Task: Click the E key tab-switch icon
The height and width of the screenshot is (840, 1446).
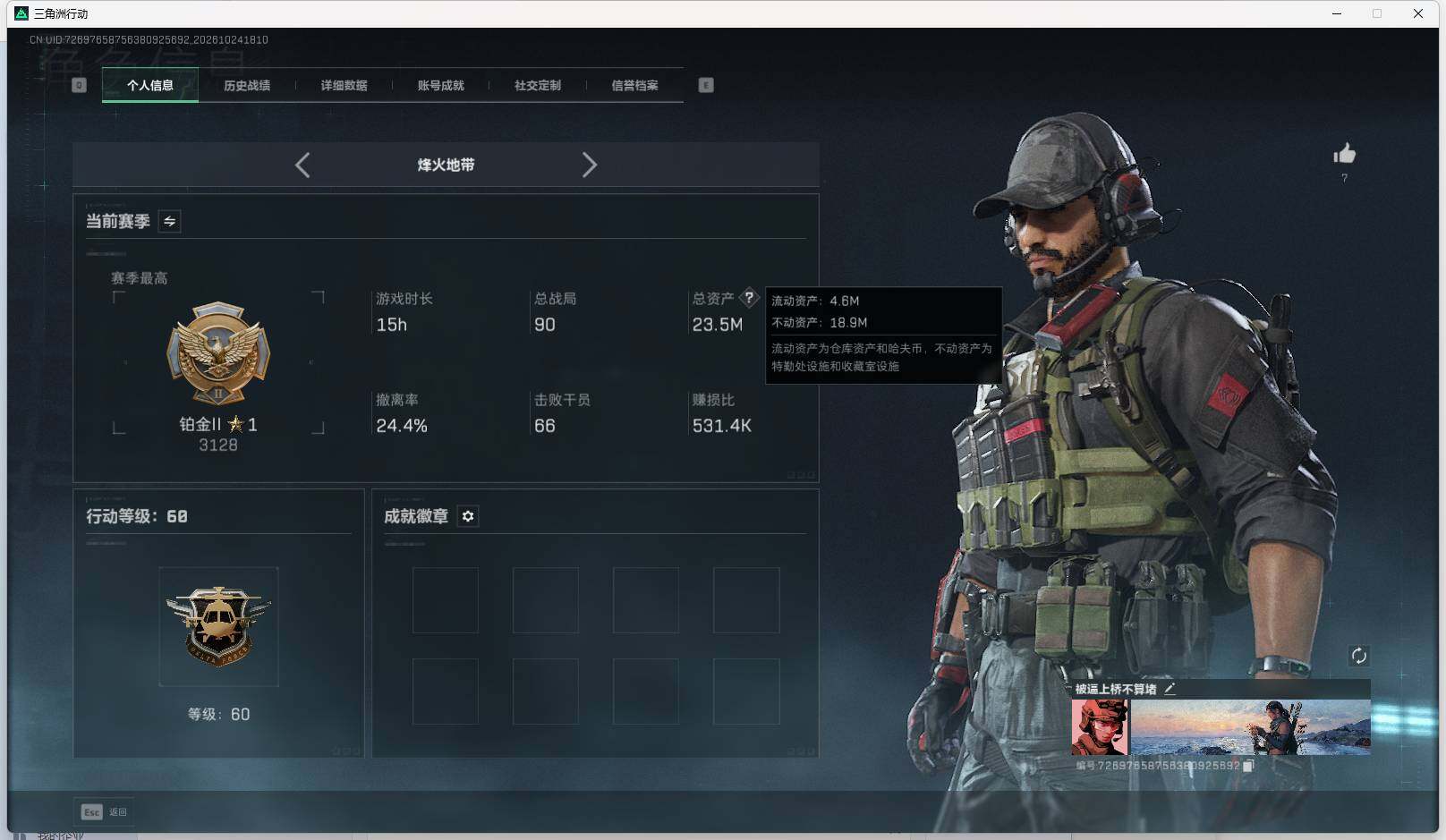Action: tap(706, 85)
